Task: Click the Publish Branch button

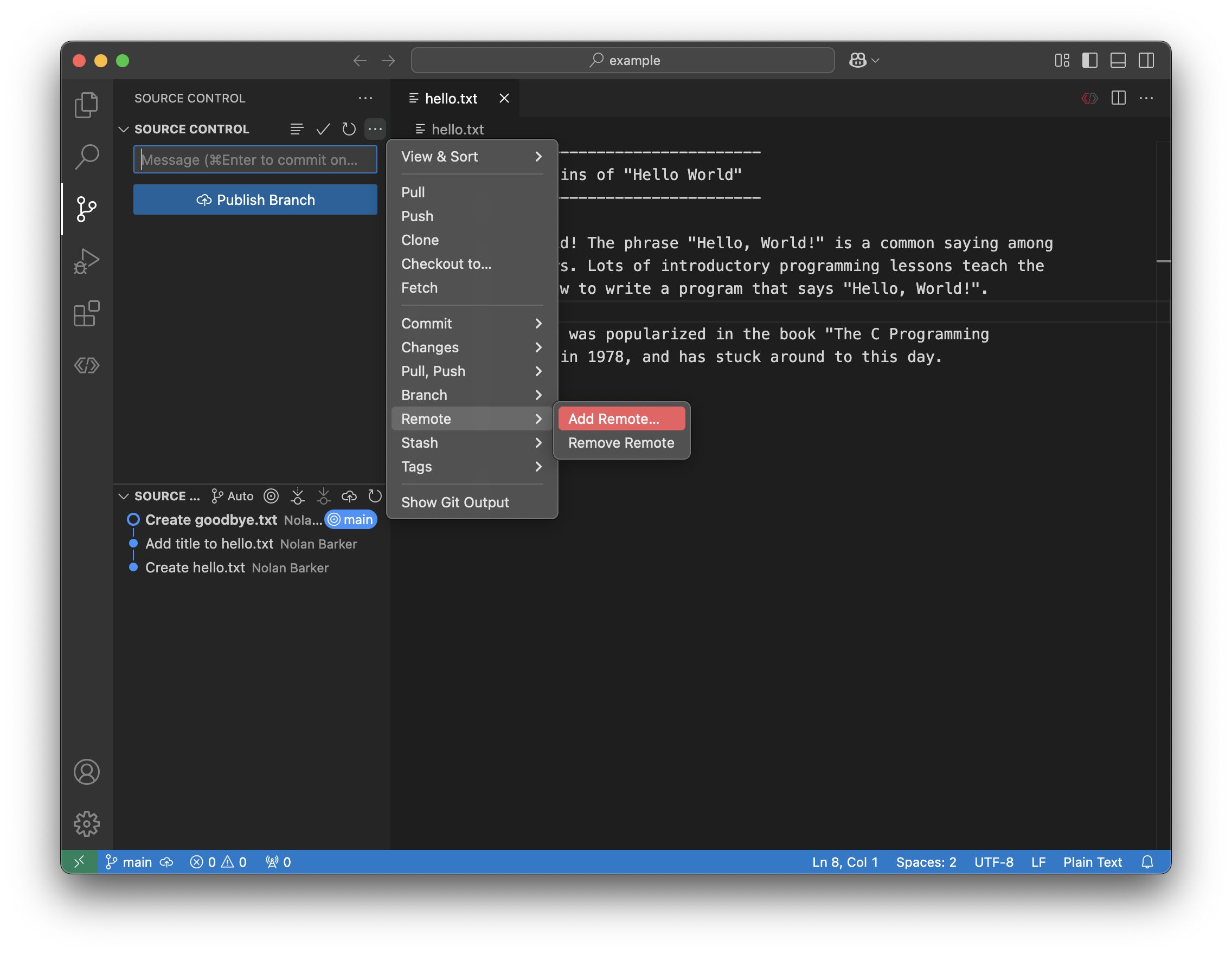Action: pyautogui.click(x=255, y=199)
